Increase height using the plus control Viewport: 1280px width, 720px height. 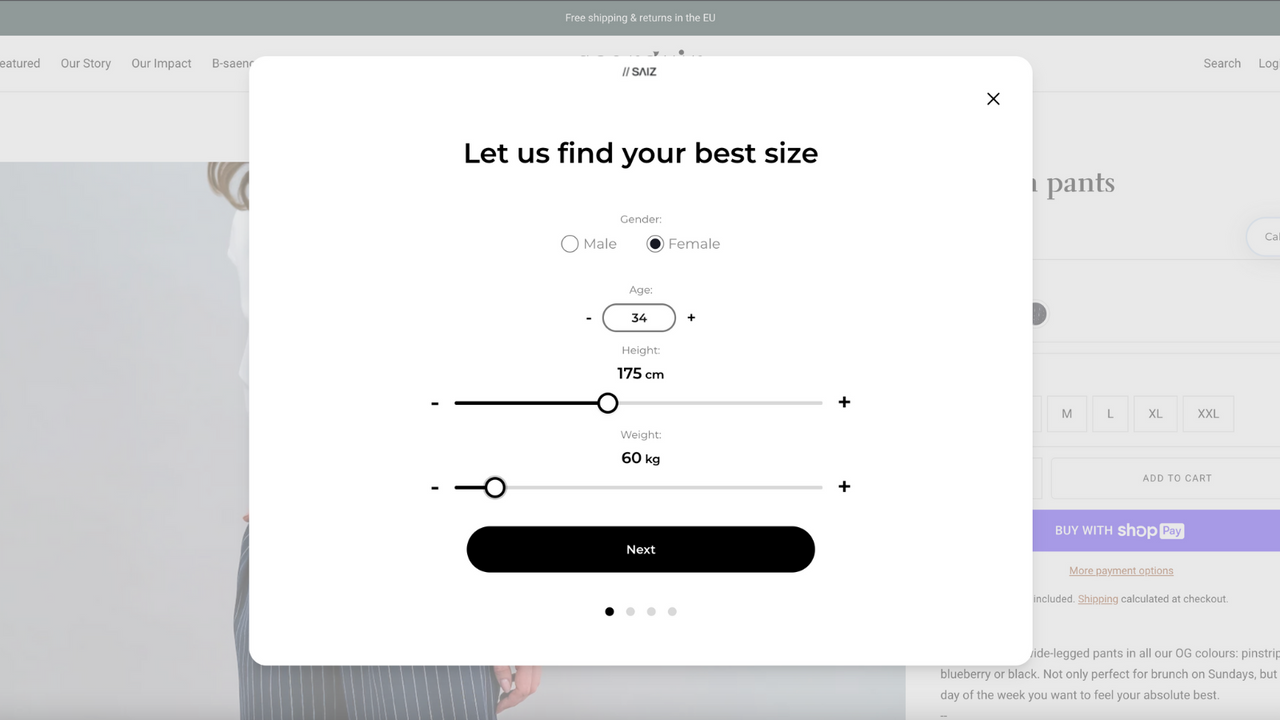click(x=844, y=402)
